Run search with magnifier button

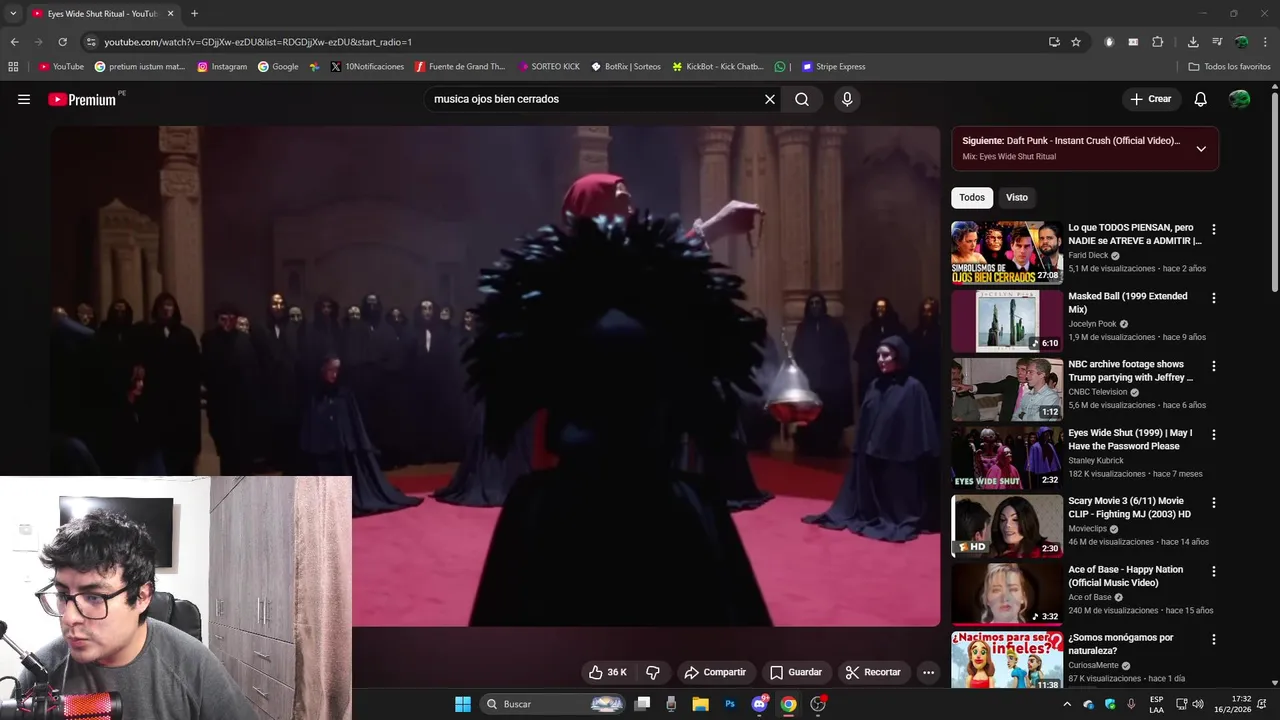[802, 99]
